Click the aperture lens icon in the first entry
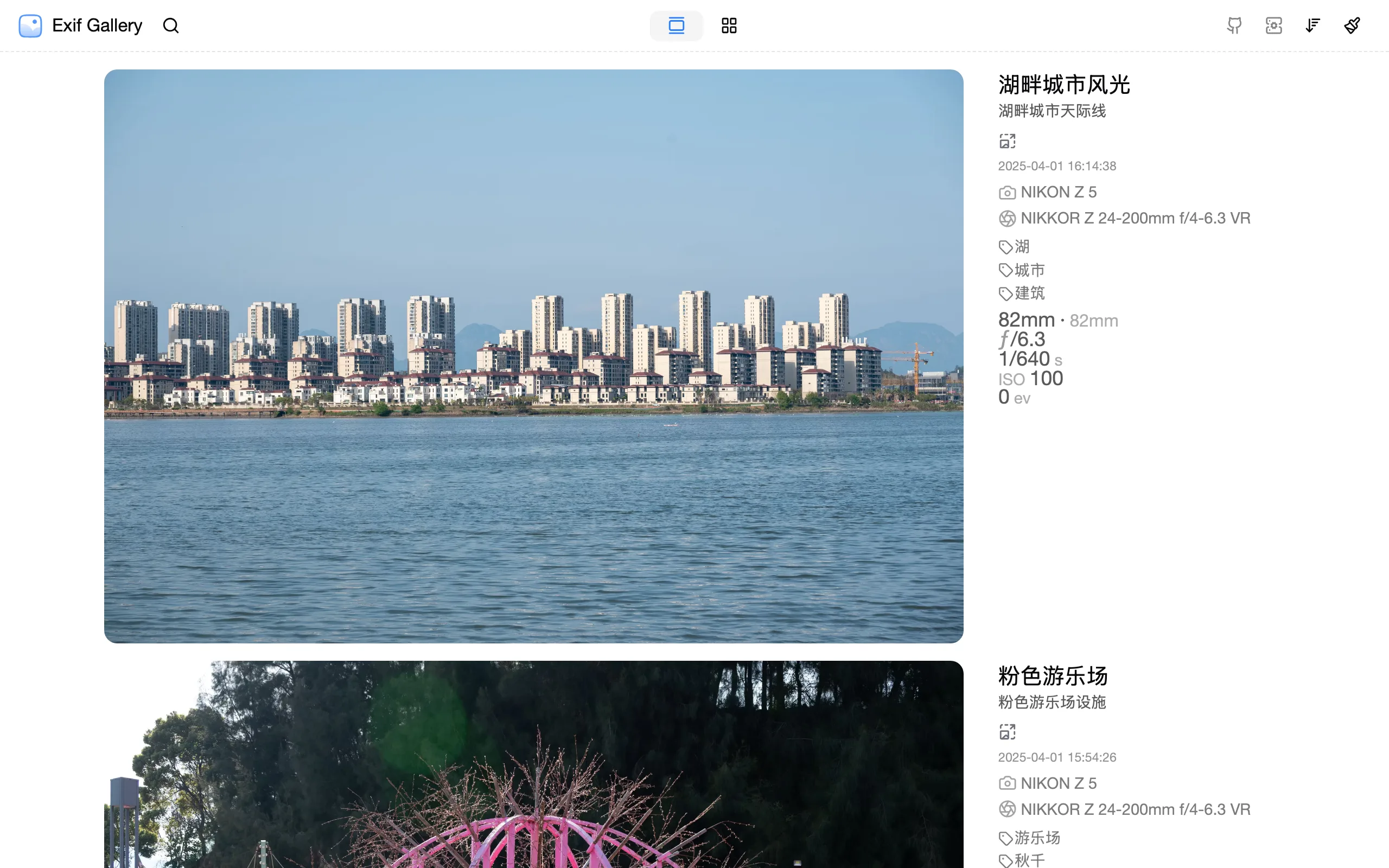The height and width of the screenshot is (868, 1389). pyautogui.click(x=1006, y=219)
